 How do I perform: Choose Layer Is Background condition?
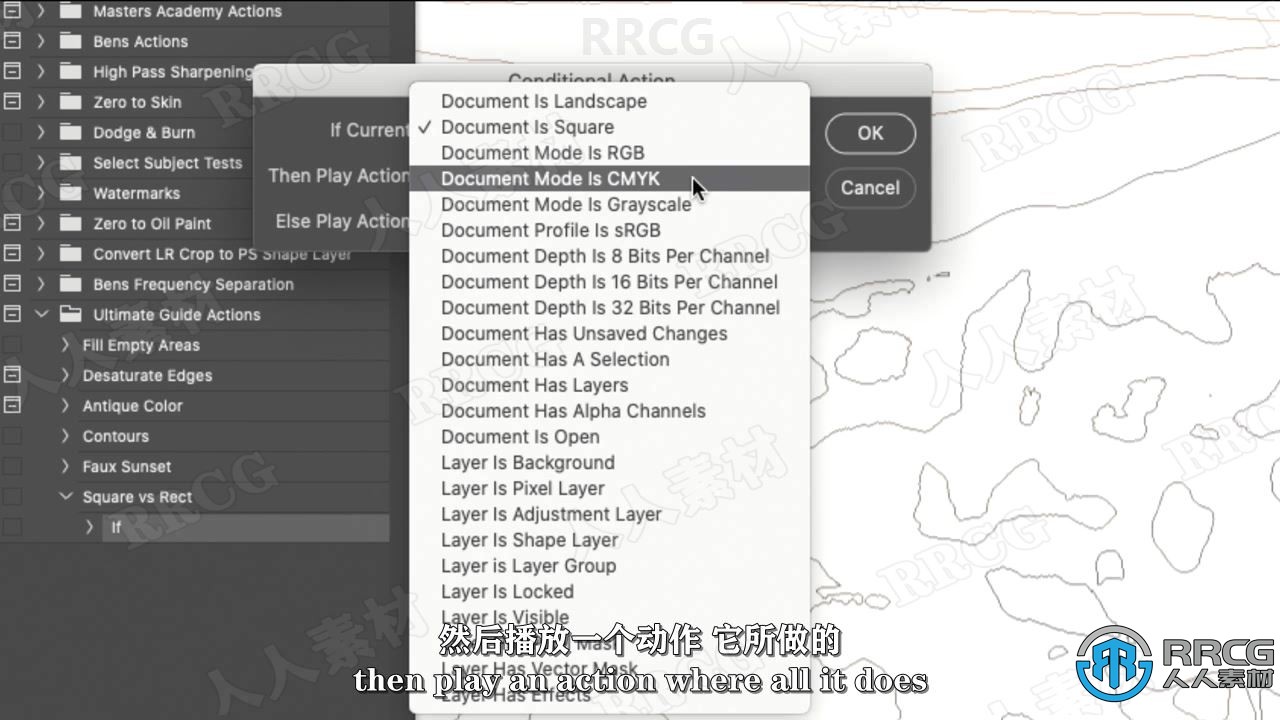pyautogui.click(x=609, y=463)
